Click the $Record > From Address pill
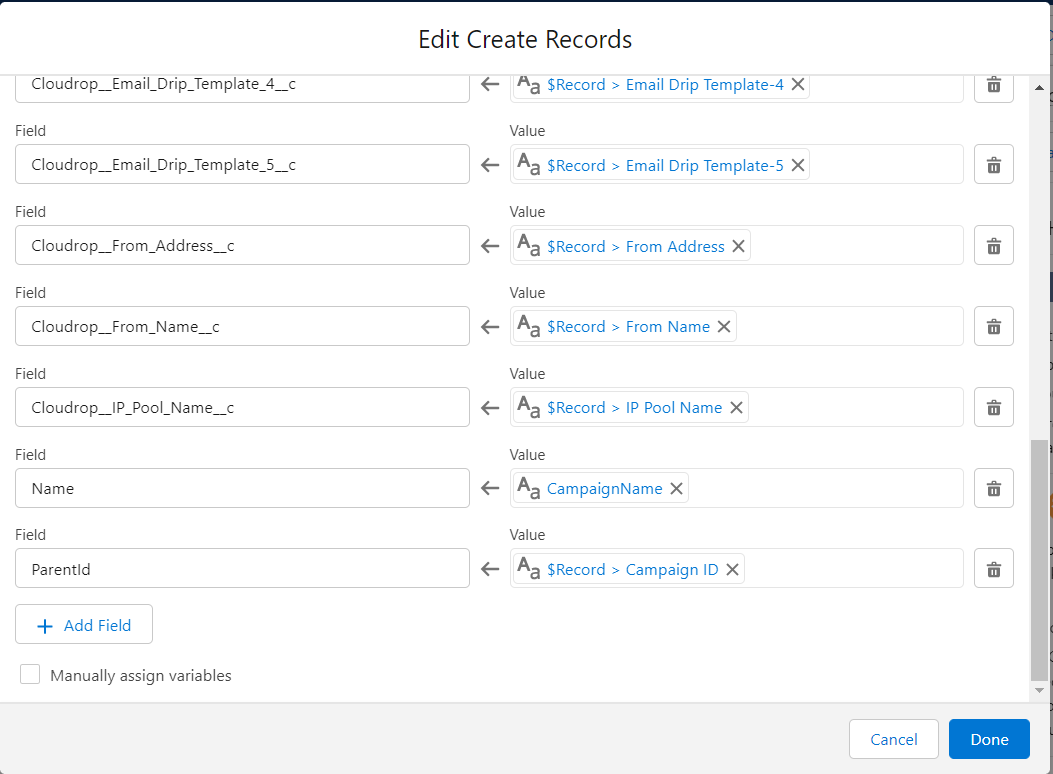The width and height of the screenshot is (1053, 774). 632,246
